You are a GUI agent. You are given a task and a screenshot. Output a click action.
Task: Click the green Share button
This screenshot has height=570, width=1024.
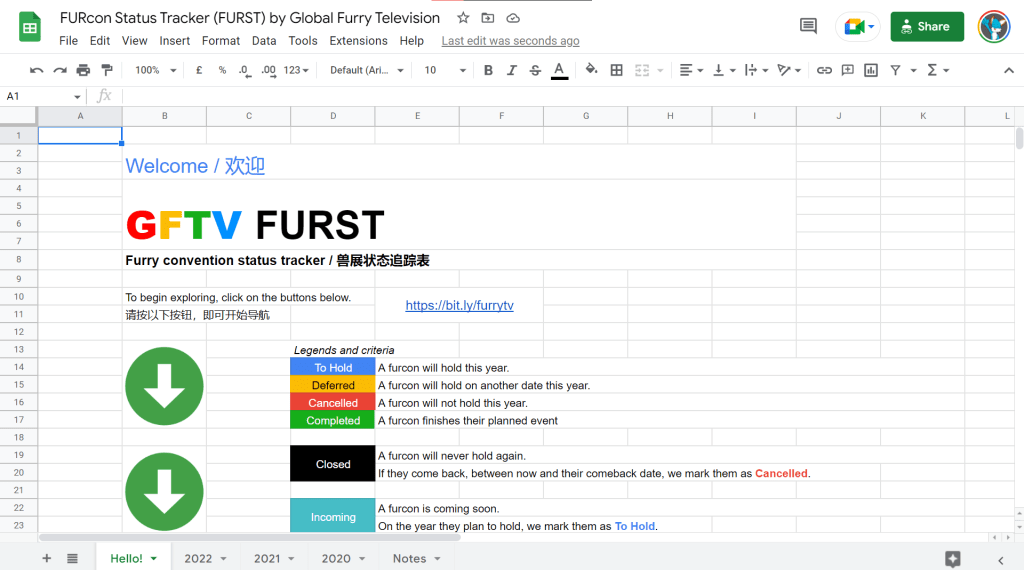pyautogui.click(x=927, y=27)
